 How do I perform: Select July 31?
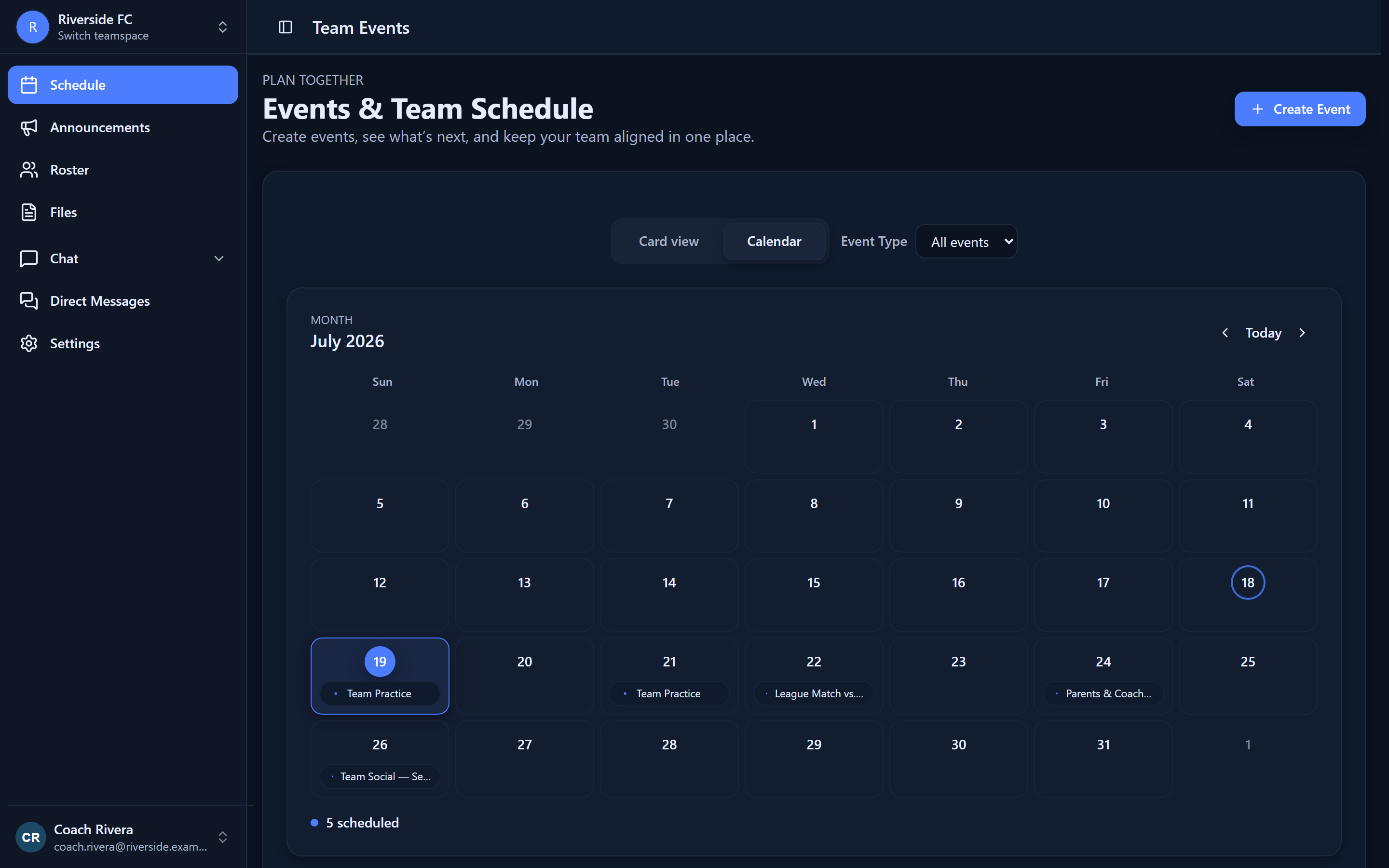tap(1103, 759)
